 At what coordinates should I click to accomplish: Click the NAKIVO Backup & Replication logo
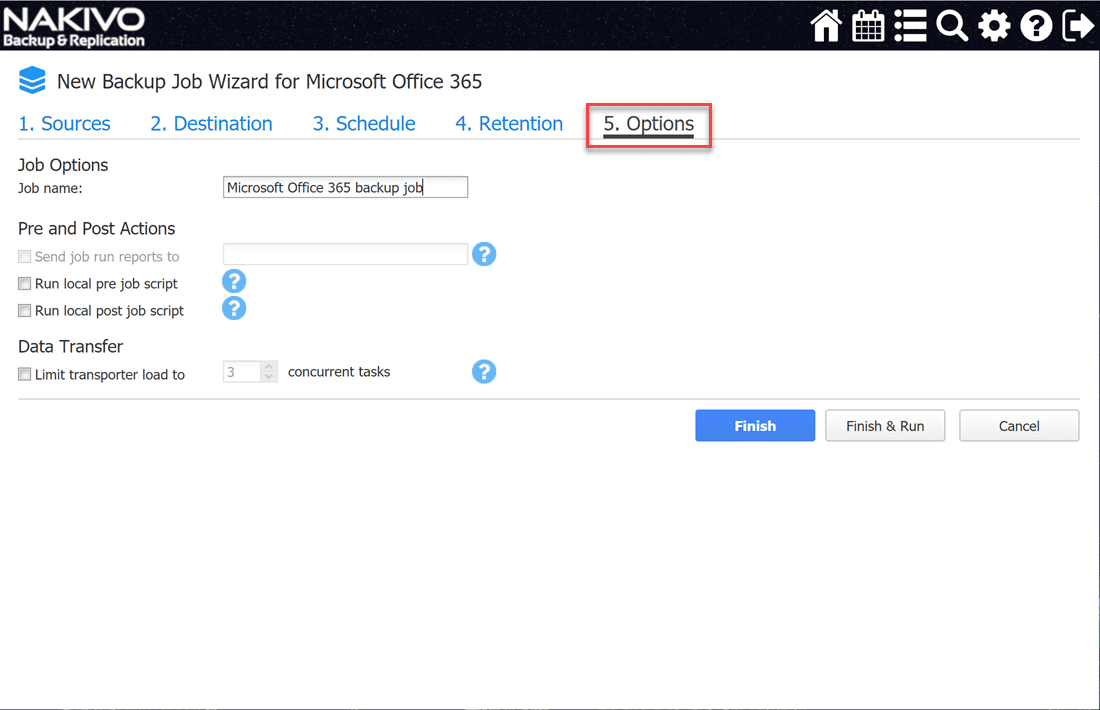coord(74,27)
